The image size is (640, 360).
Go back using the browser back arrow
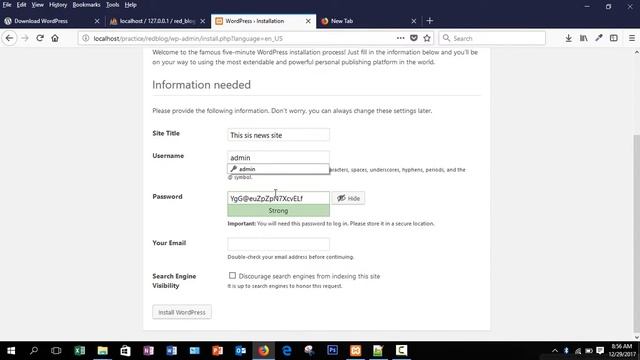[9, 38]
